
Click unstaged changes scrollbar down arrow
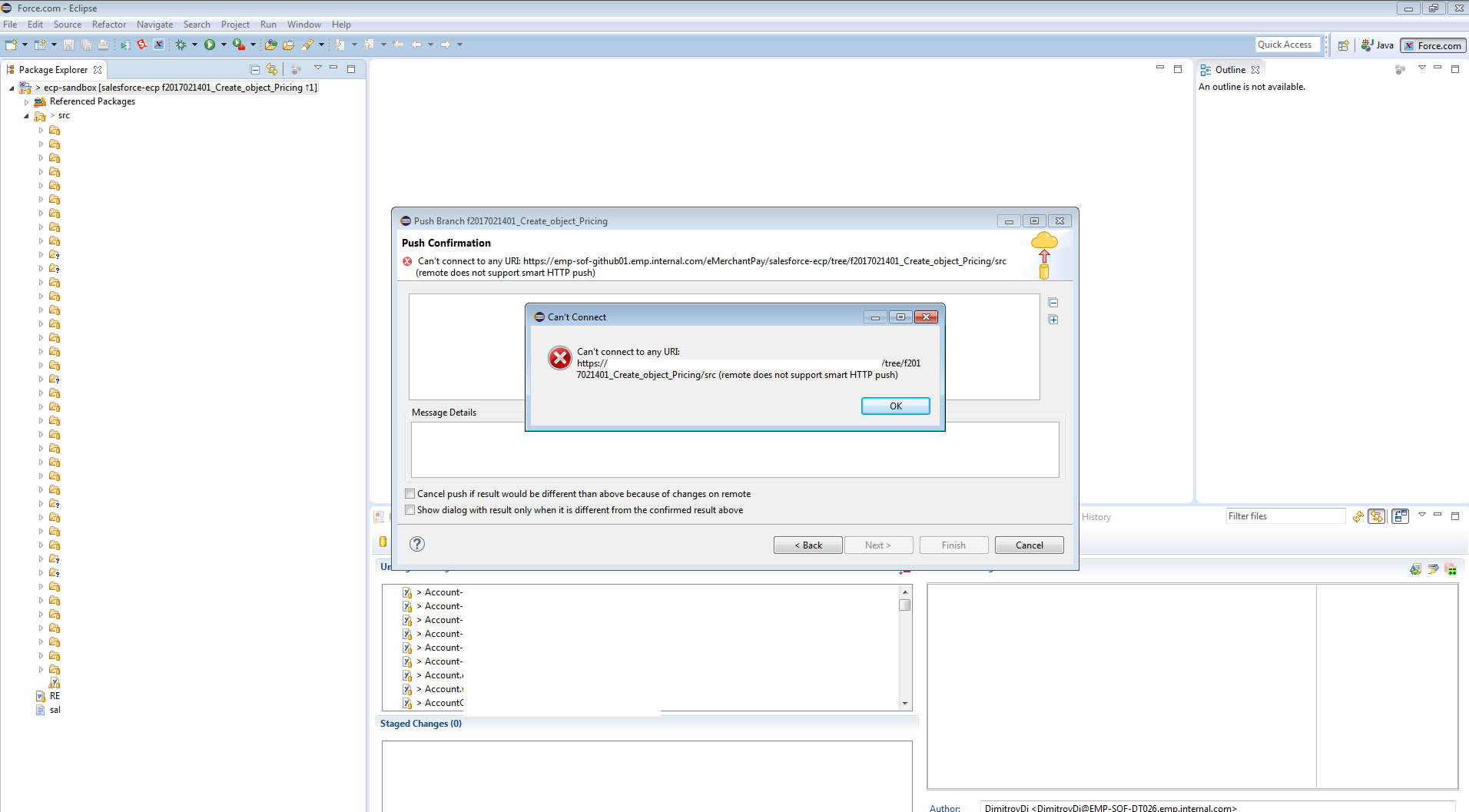pos(905,704)
